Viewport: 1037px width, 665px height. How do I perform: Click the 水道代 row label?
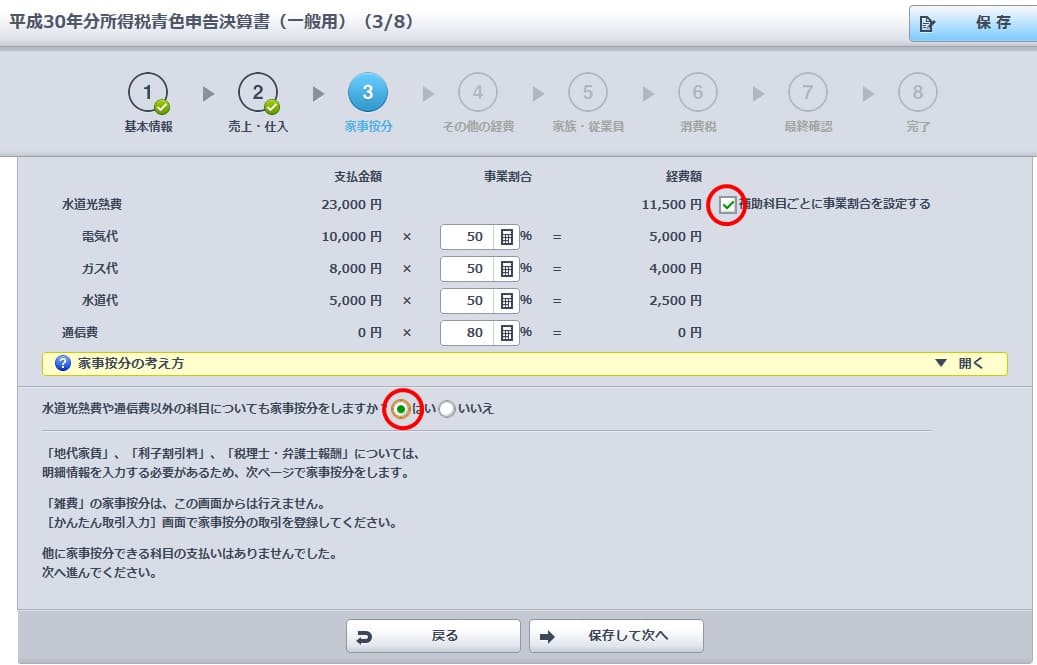point(100,300)
